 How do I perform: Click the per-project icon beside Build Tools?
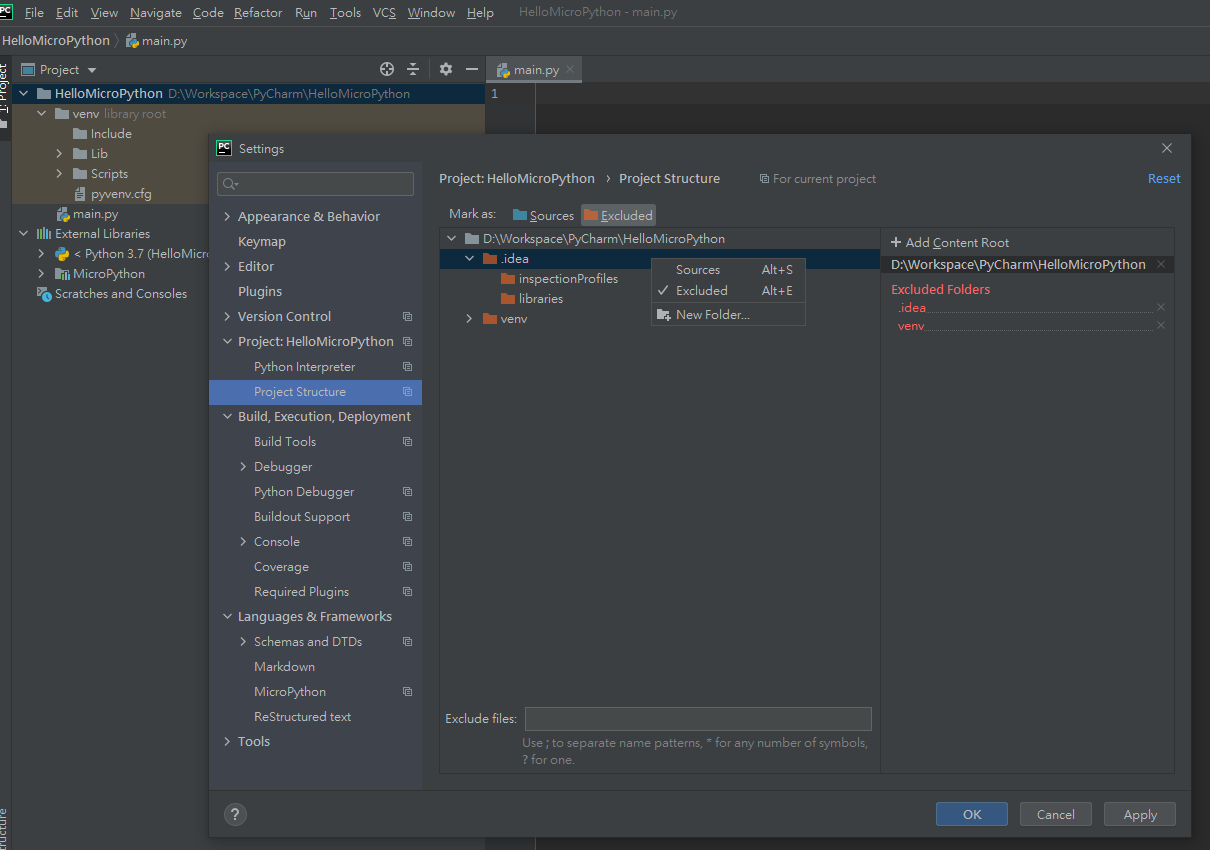pyautogui.click(x=407, y=442)
